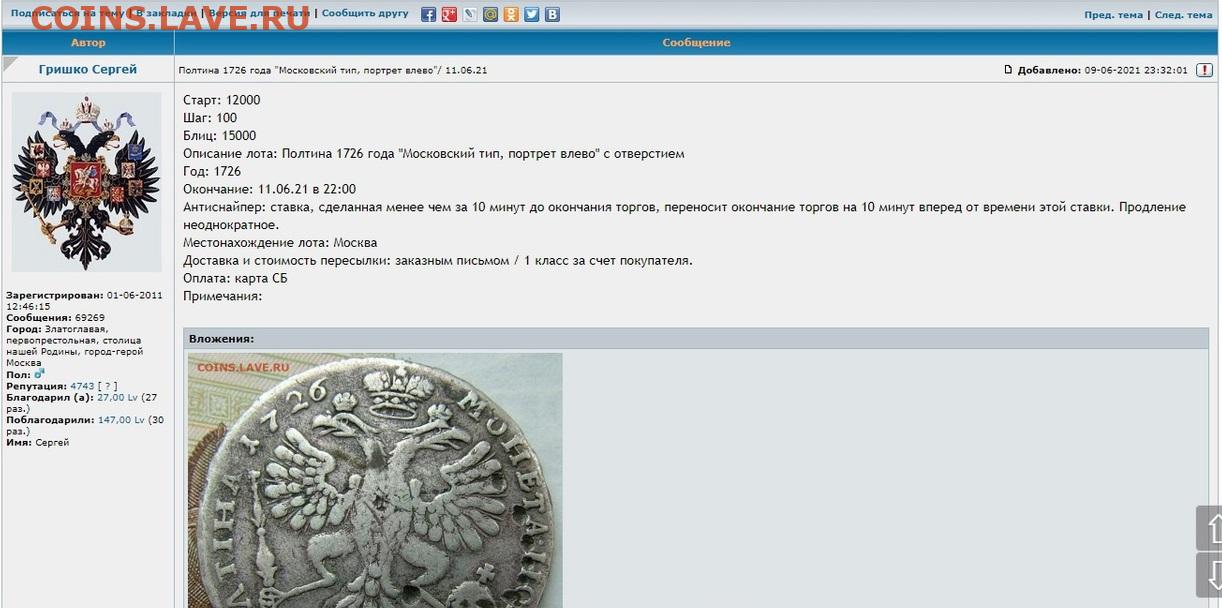This screenshot has height=608, width=1222.
Task: Share topic on Facebook
Action: pyautogui.click(x=429, y=14)
